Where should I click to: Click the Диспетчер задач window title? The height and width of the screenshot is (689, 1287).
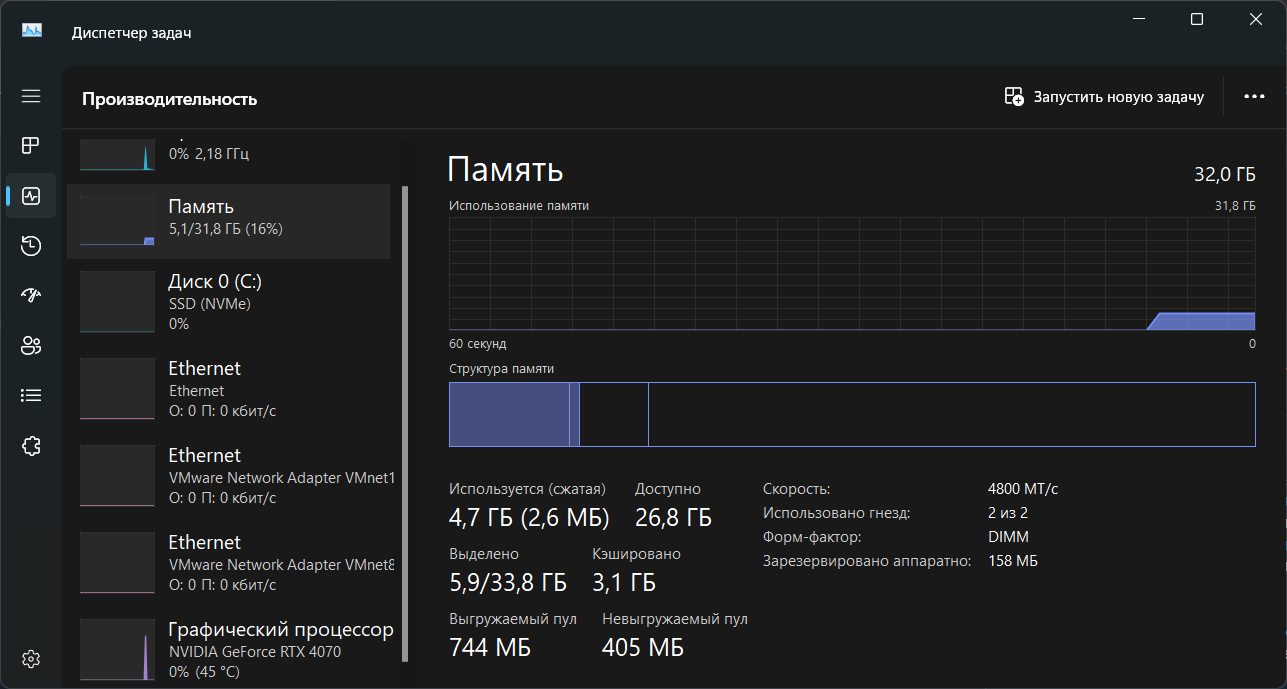pyautogui.click(x=131, y=33)
